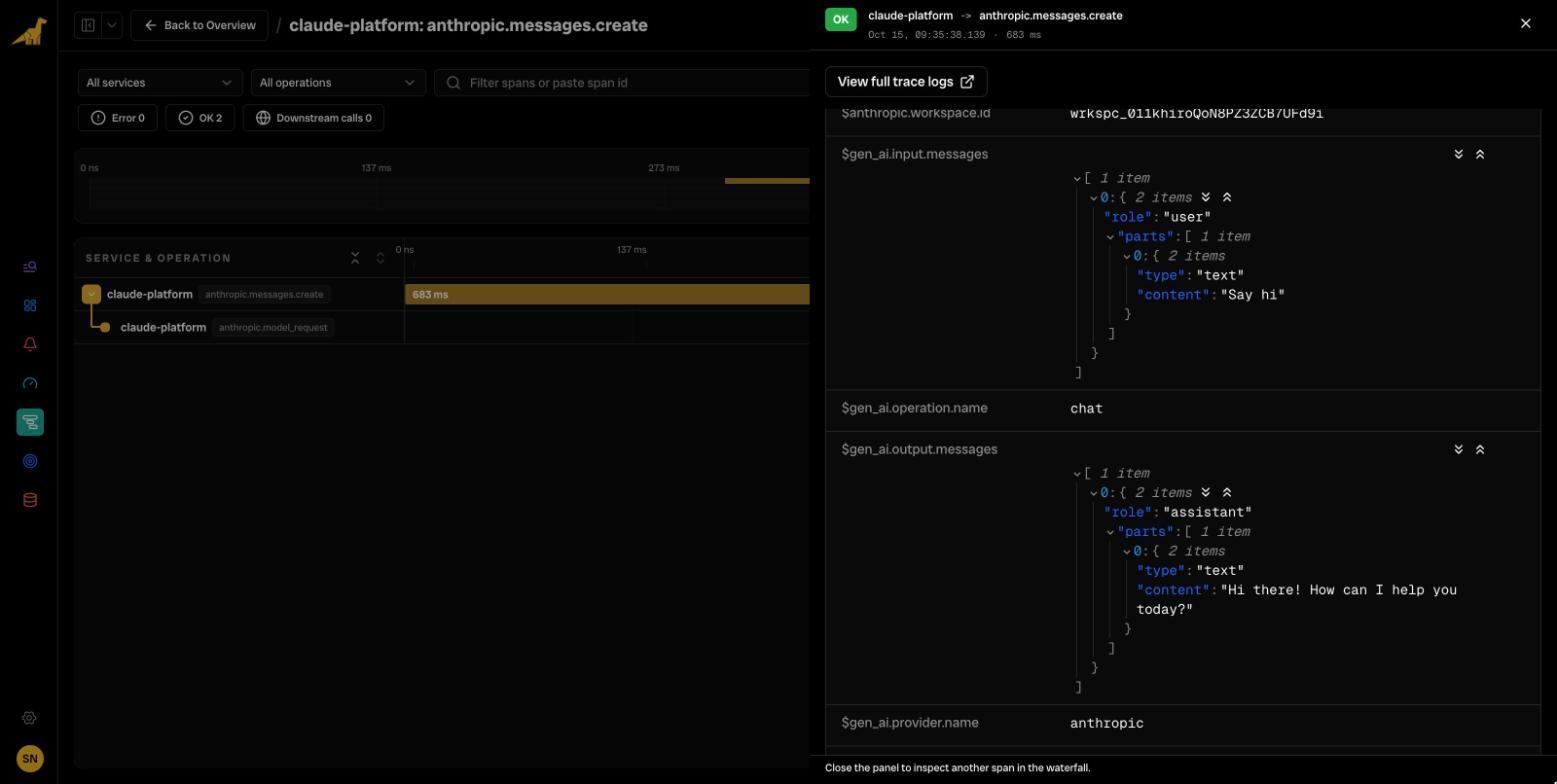Click the dinosaur logo at the top left

click(x=29, y=31)
